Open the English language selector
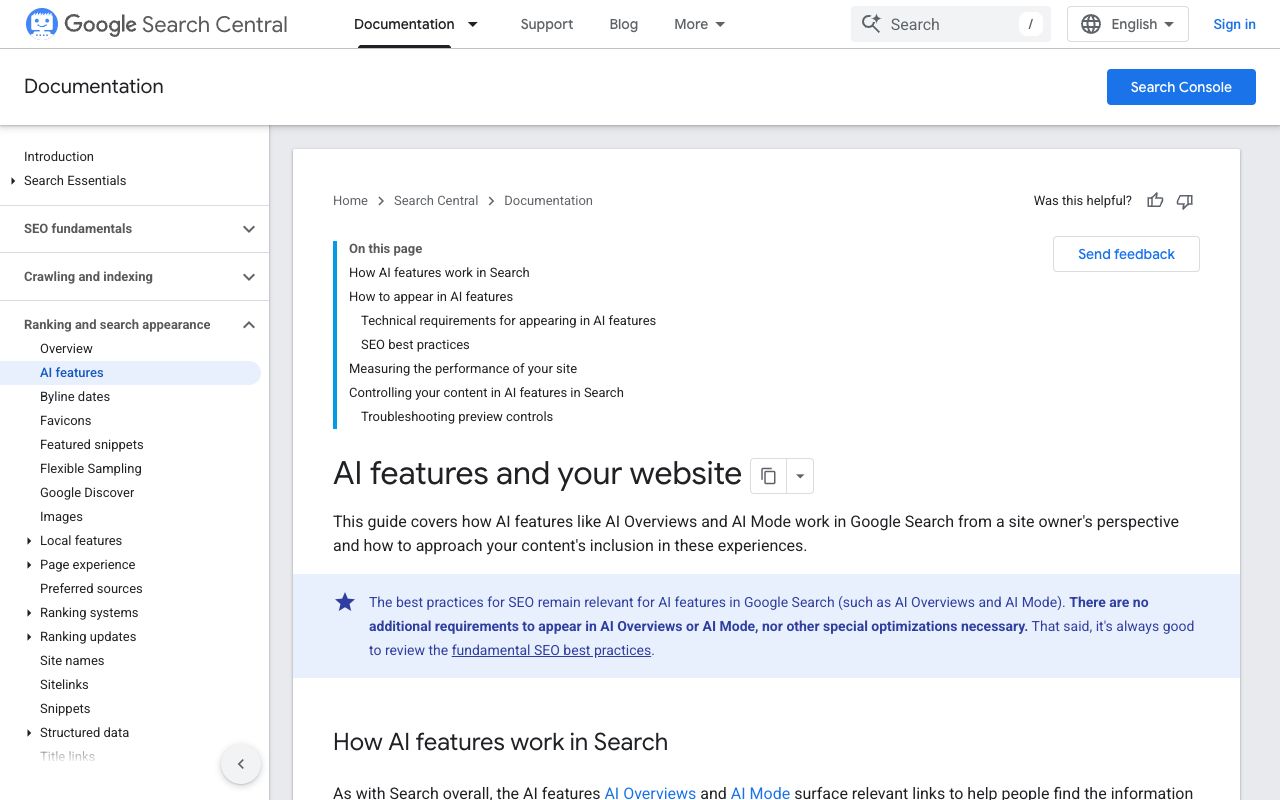The height and width of the screenshot is (800, 1280). coord(1128,24)
